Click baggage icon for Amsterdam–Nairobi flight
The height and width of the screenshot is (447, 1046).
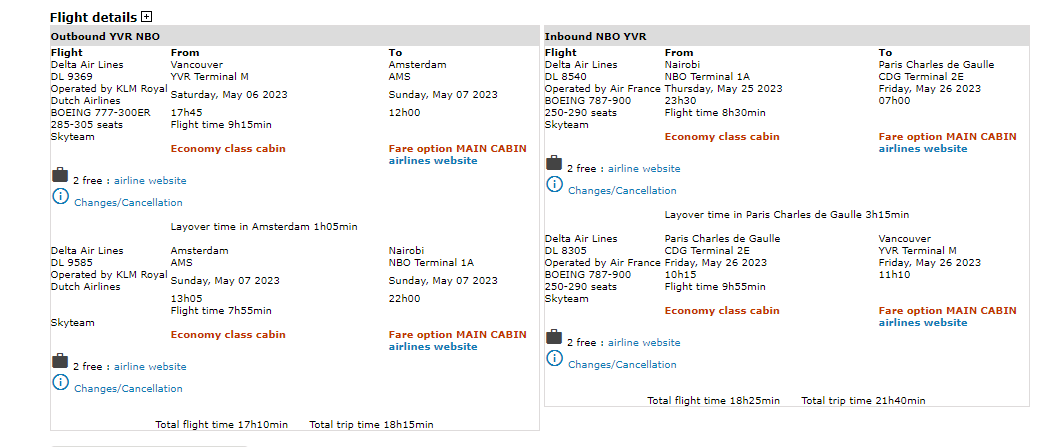click(x=60, y=360)
